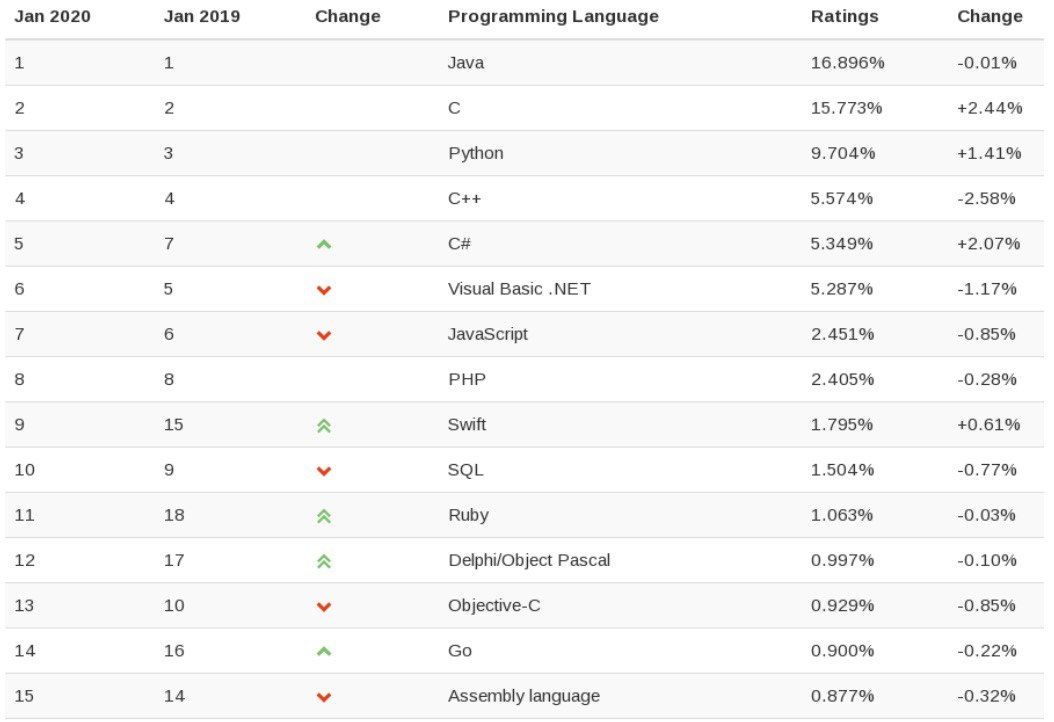The image size is (1054, 722).
Task: Select the Java language name
Action: 465,63
